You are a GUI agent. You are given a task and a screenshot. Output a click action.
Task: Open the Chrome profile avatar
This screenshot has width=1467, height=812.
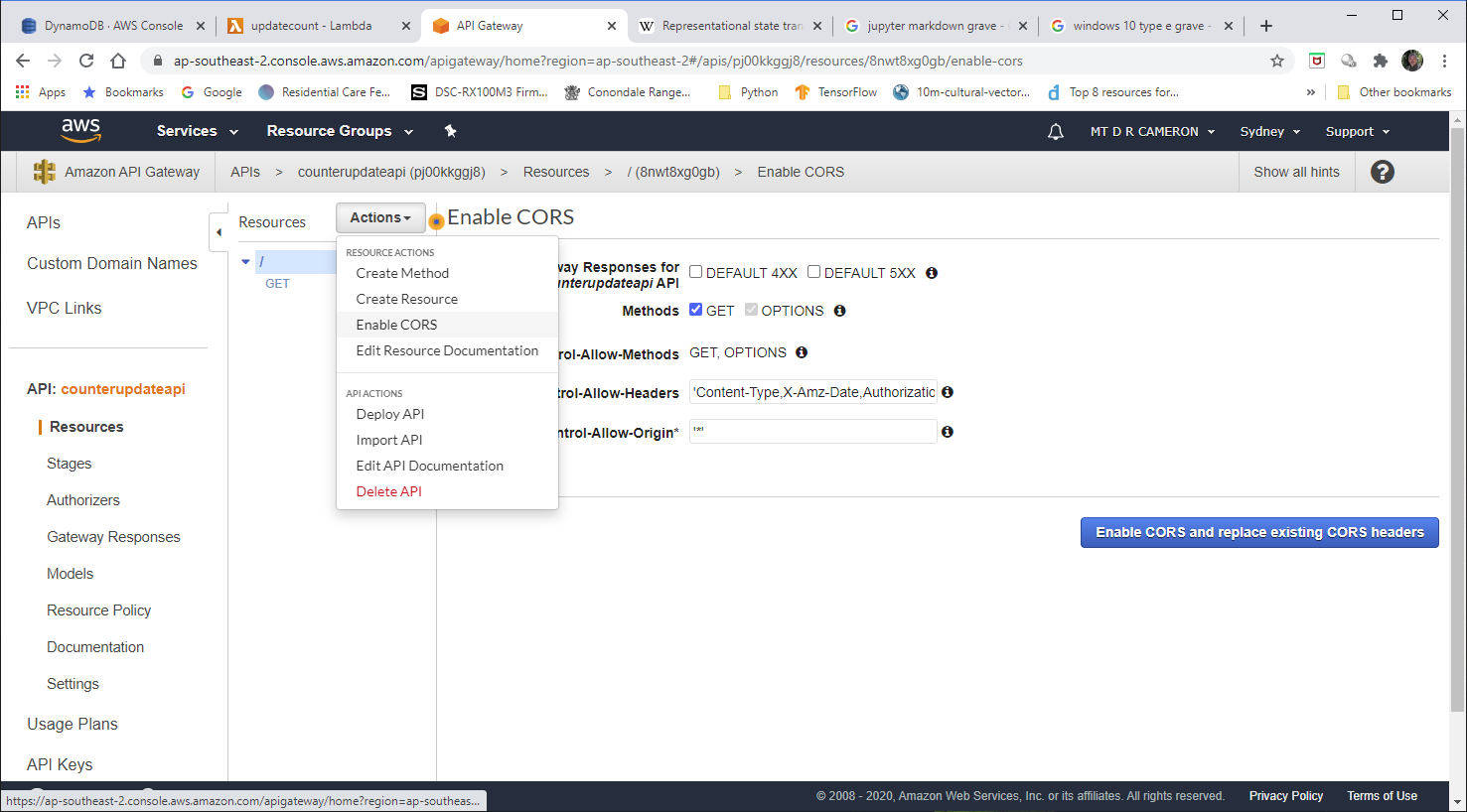(x=1412, y=61)
